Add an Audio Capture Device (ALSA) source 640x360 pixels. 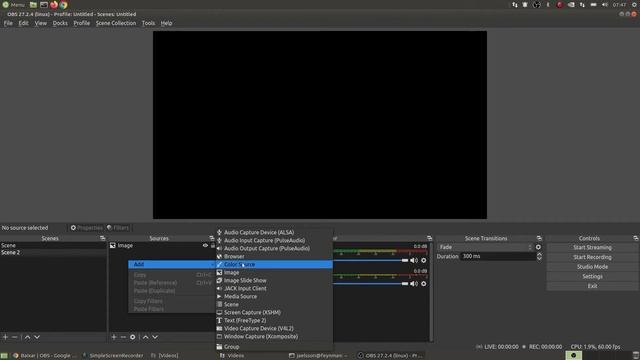tap(274, 232)
